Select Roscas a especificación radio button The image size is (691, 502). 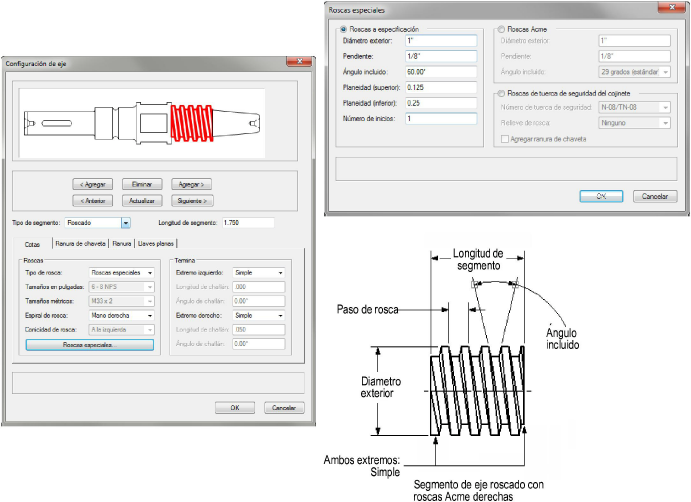343,30
